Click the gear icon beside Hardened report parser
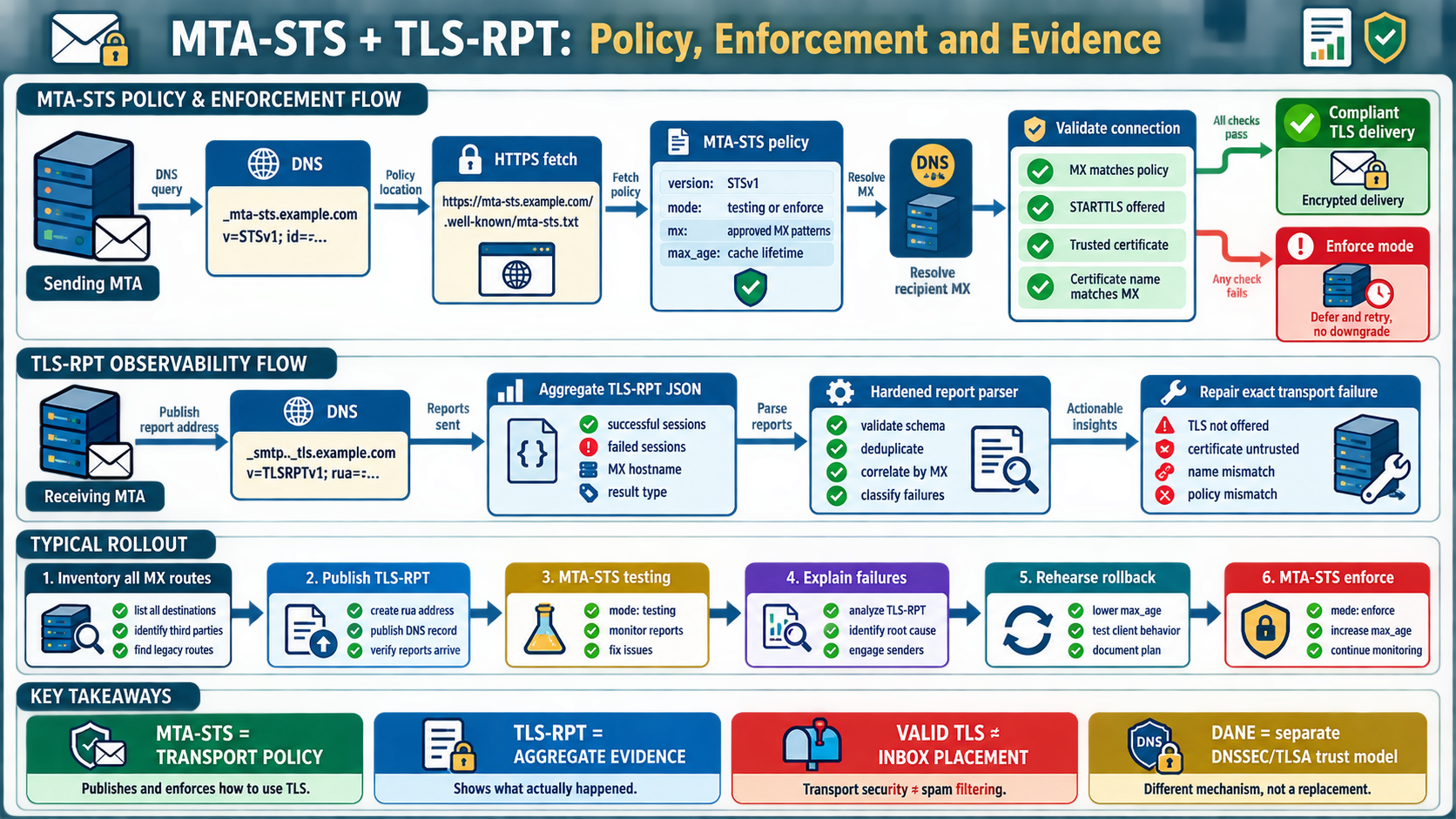Image resolution: width=1456 pixels, height=819 pixels. click(x=840, y=392)
